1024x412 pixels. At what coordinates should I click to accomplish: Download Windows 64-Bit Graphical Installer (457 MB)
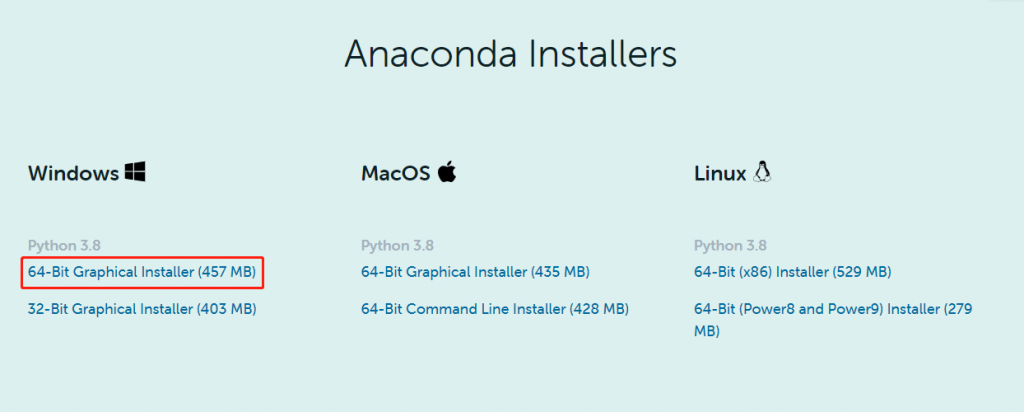(142, 272)
